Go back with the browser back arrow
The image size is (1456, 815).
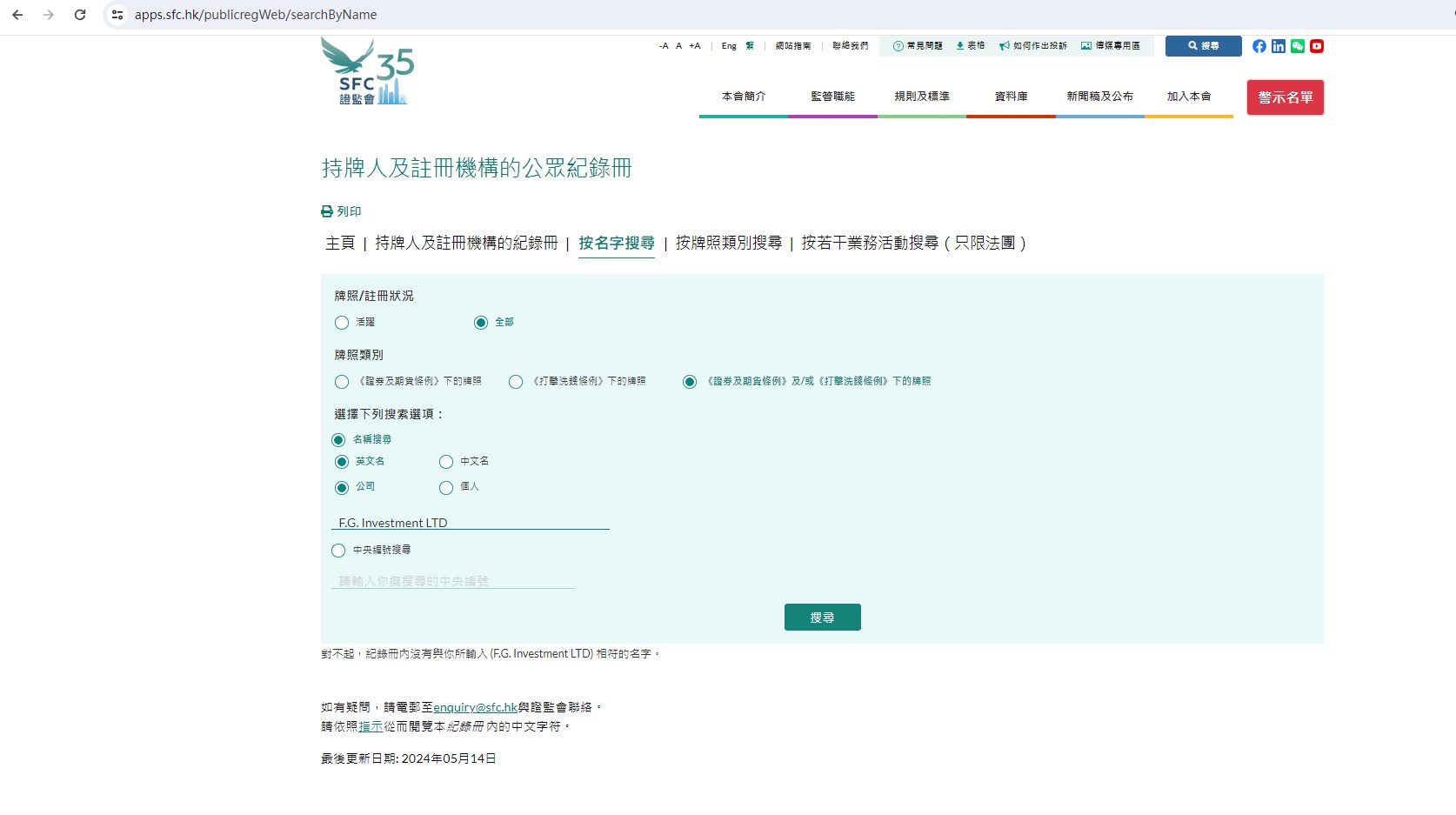17,15
